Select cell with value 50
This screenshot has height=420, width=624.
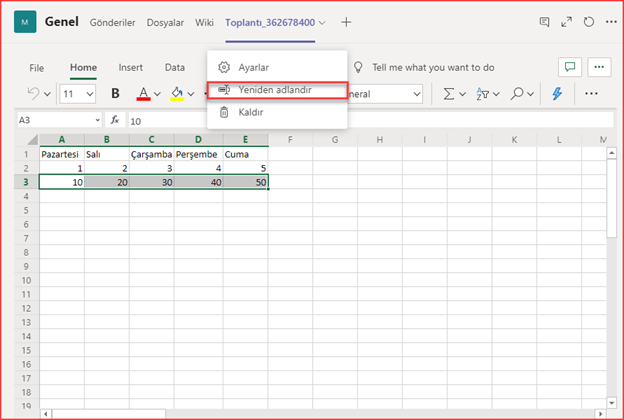pyautogui.click(x=246, y=182)
